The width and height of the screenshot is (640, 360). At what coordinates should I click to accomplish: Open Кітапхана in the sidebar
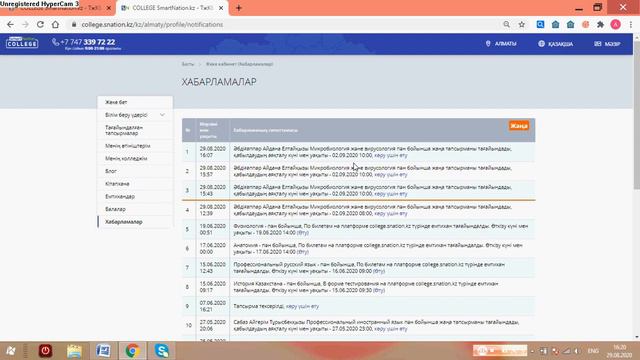pos(117,184)
